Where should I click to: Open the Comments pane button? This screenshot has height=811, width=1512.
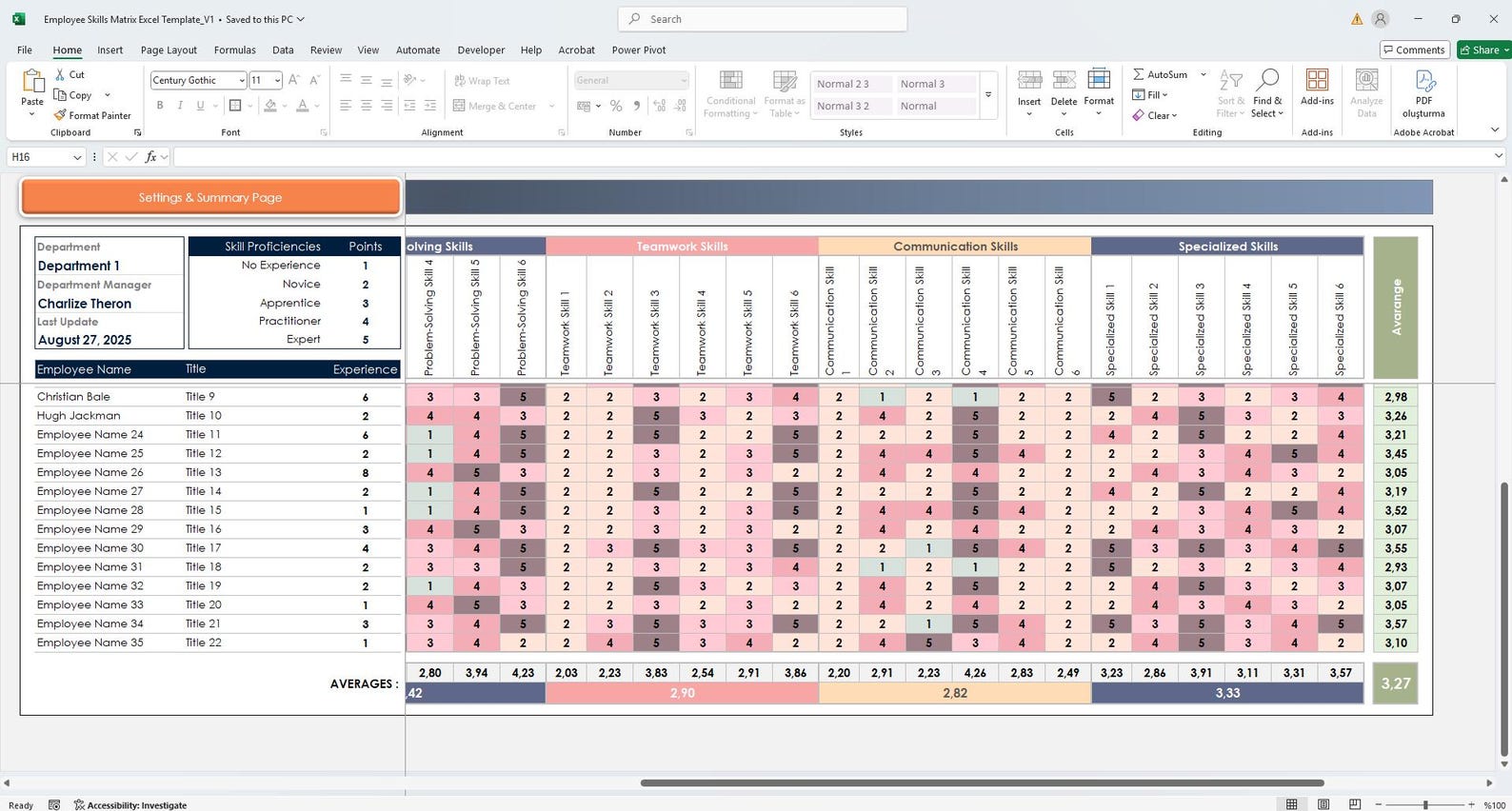click(x=1414, y=49)
